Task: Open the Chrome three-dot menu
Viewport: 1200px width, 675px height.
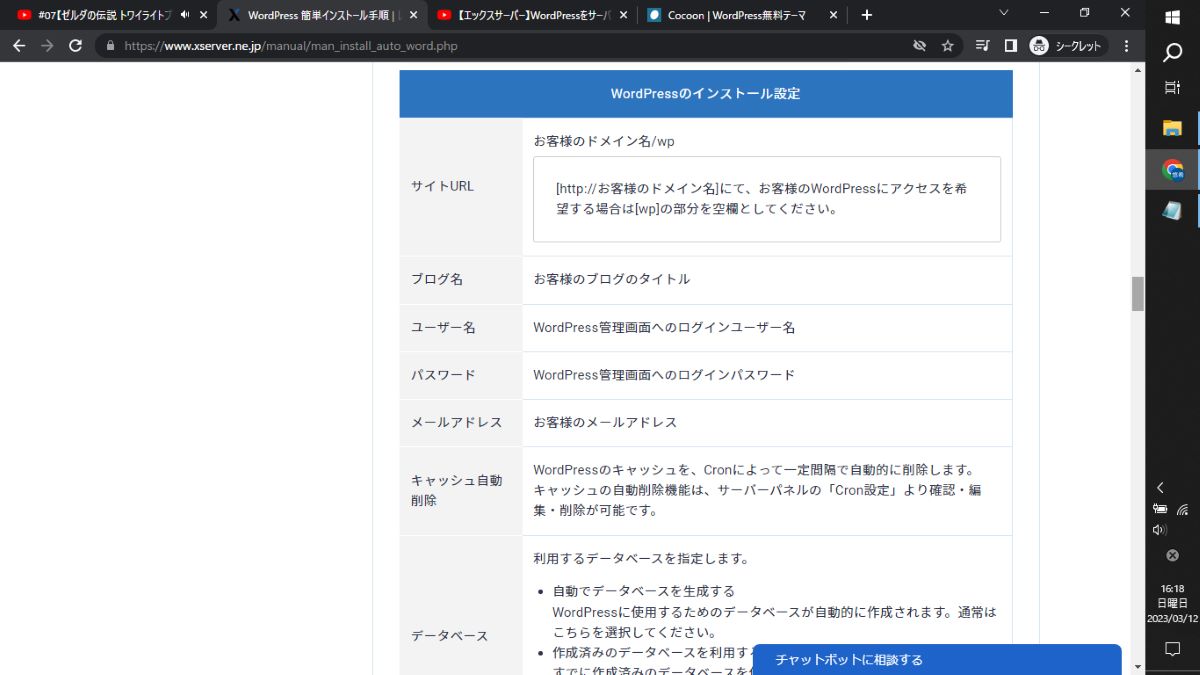Action: pyautogui.click(x=1127, y=46)
